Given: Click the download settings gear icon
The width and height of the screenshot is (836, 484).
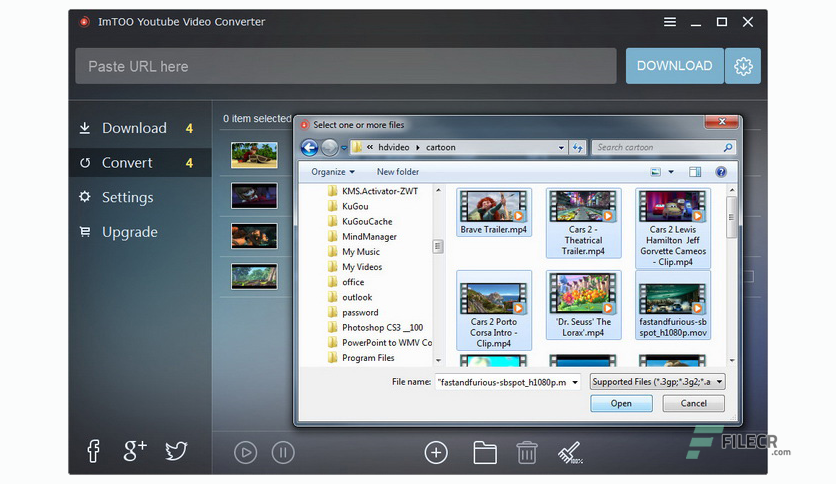Looking at the screenshot, I should [x=743, y=66].
